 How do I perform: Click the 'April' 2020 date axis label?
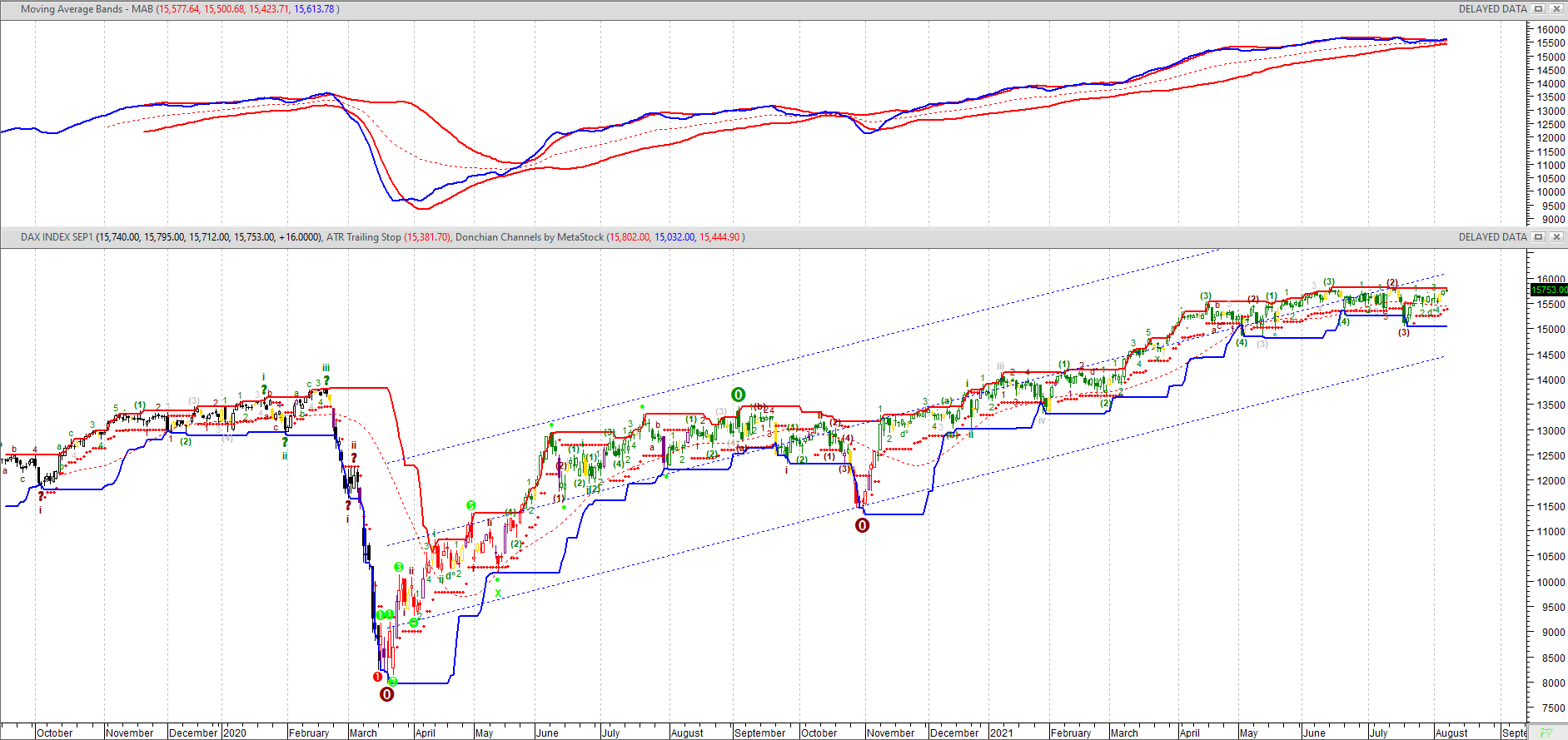pos(426,733)
